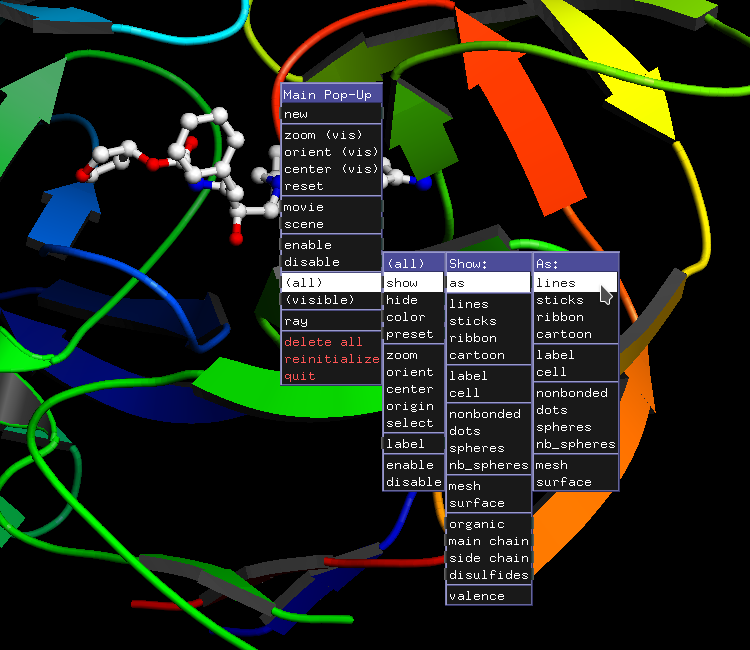
Task: Choose 'sticks' in Show submenu
Action: [488, 321]
